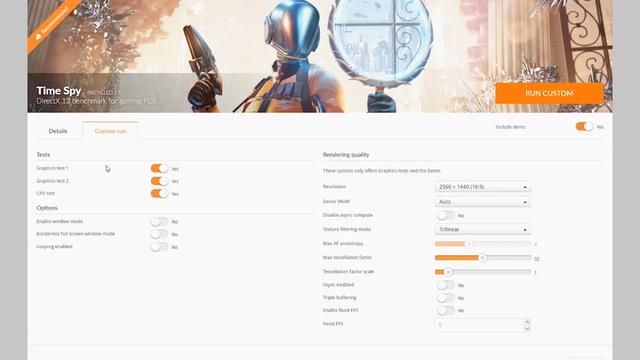
Task: Adjust Max tessellation factor slider handle
Action: (x=482, y=258)
